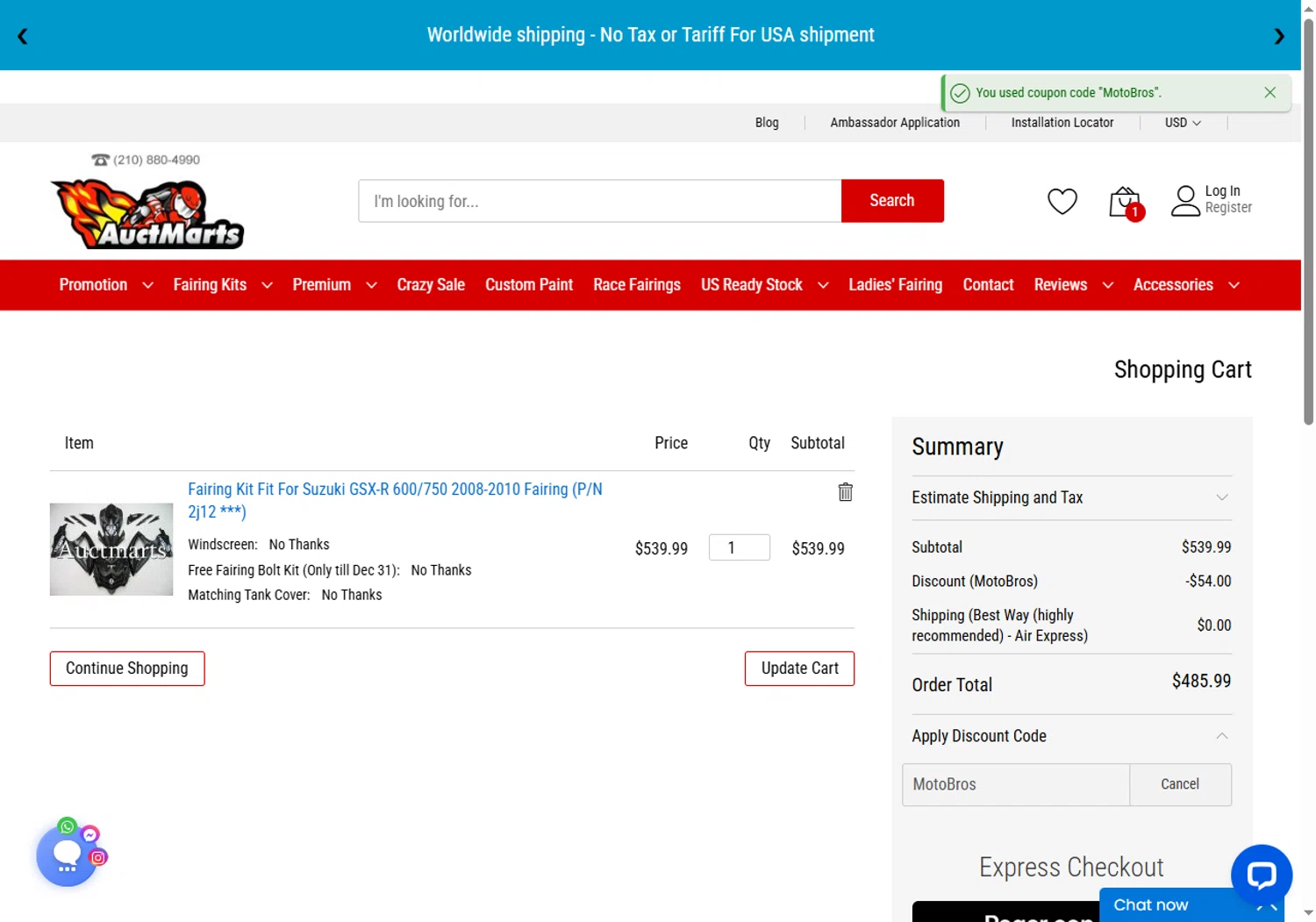Image resolution: width=1316 pixels, height=922 pixels.
Task: Expand Premium menu chevron
Action: (371, 285)
